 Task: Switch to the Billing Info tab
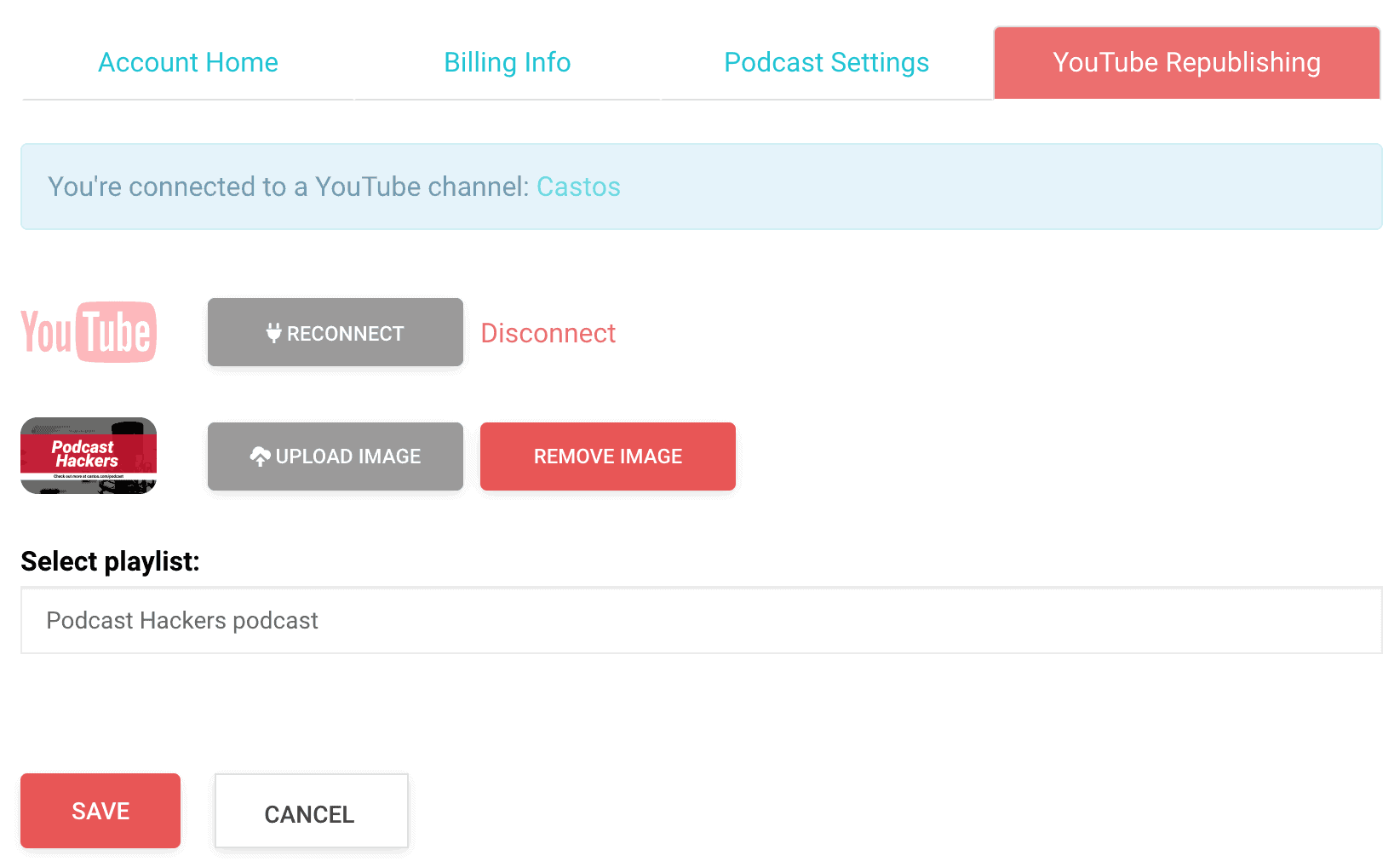pos(508,62)
